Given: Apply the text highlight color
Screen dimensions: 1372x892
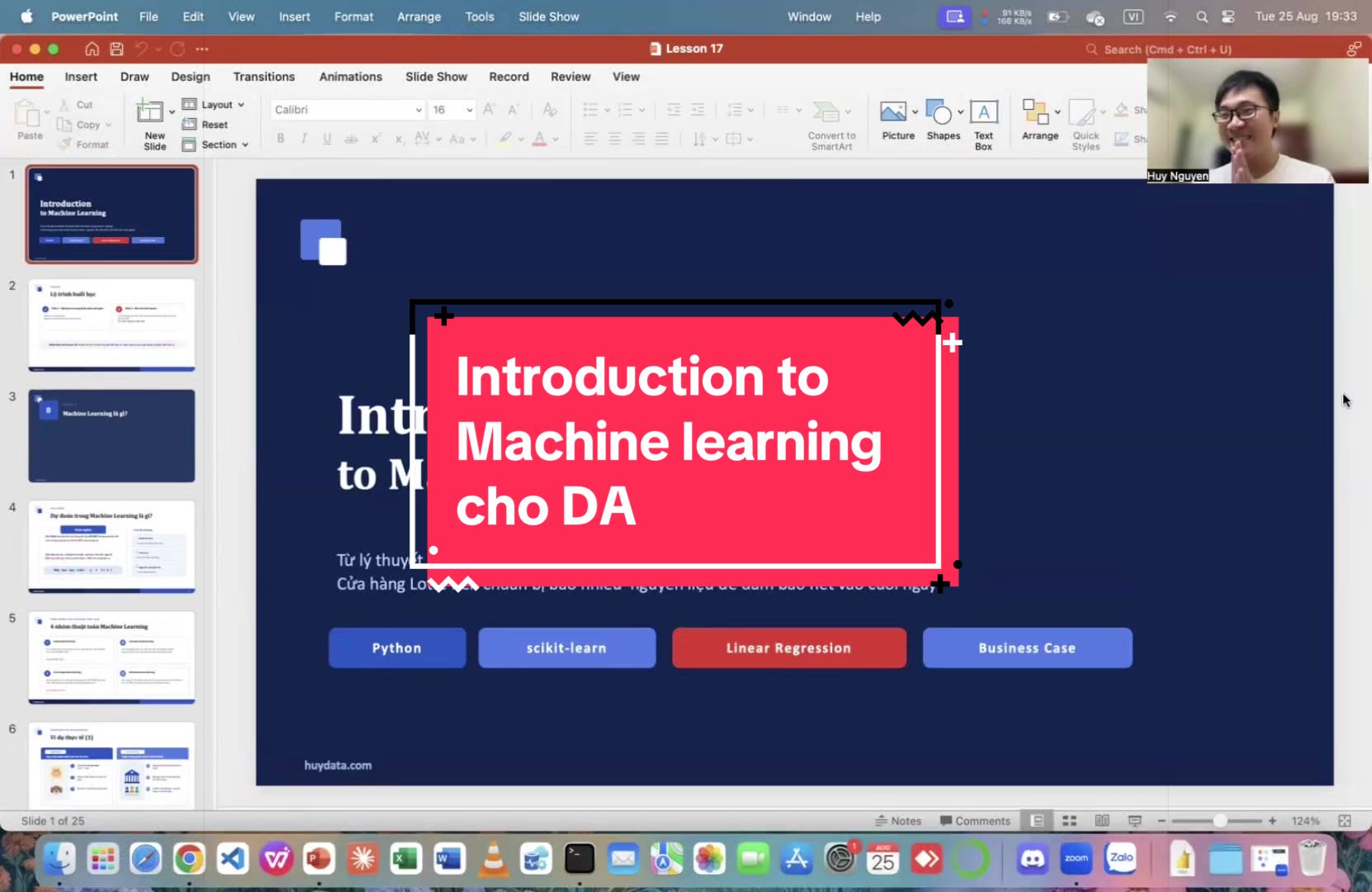Looking at the screenshot, I should 505,139.
